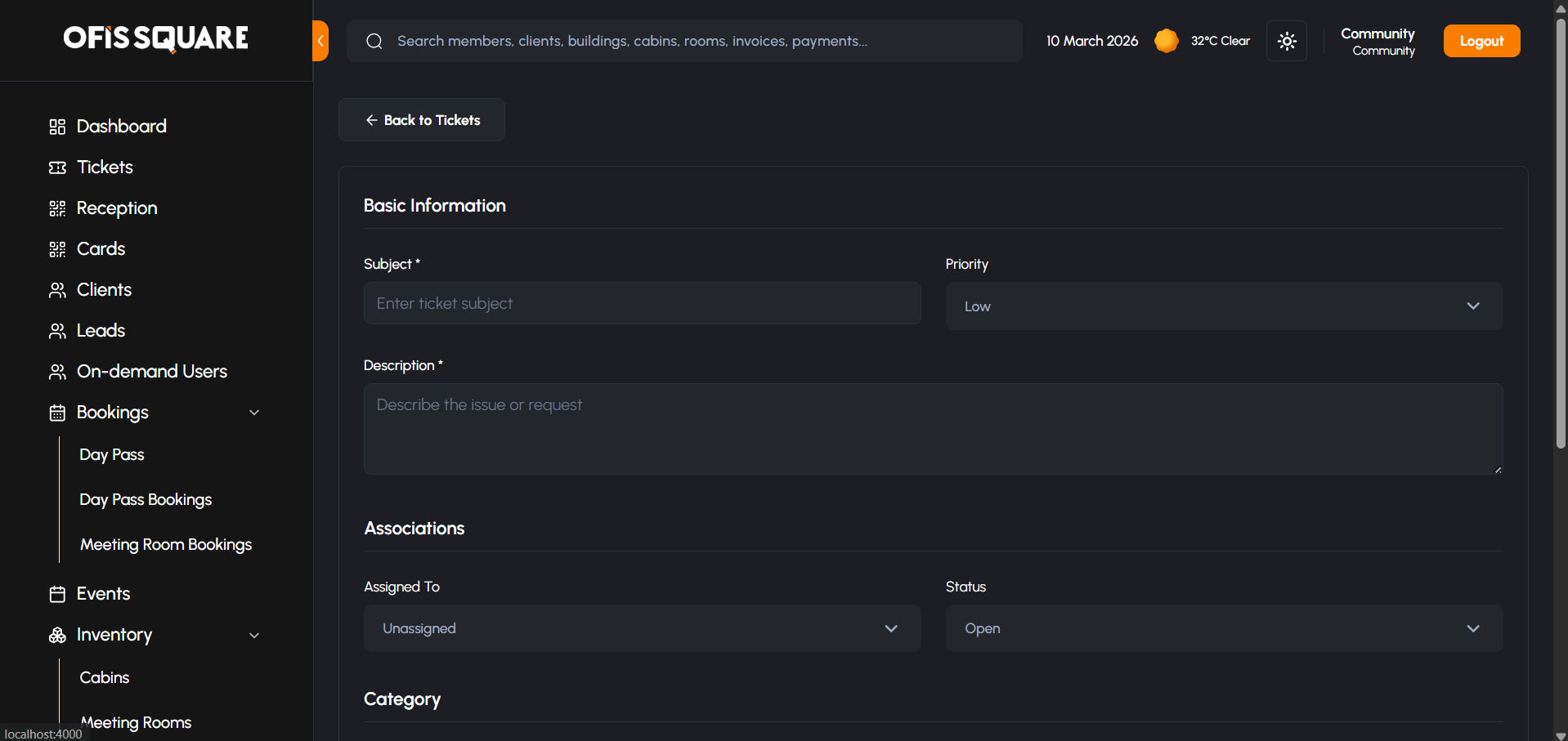Screen dimensions: 1568x741
Task: Open the Assigned To dropdown
Action: tap(642, 628)
